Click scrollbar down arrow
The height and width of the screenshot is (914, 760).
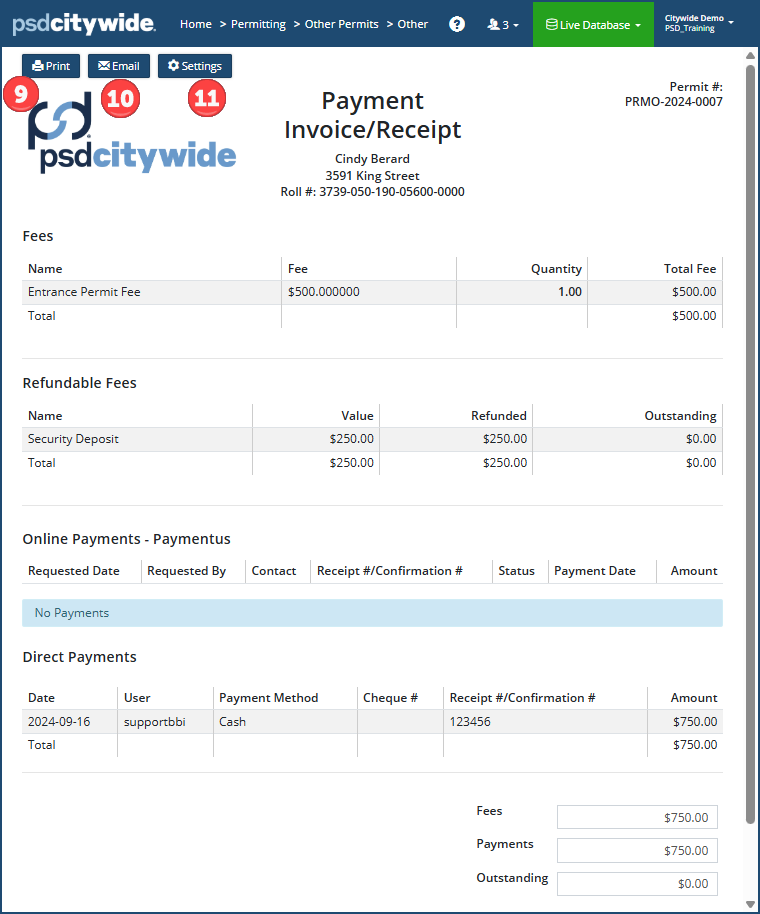point(750,904)
